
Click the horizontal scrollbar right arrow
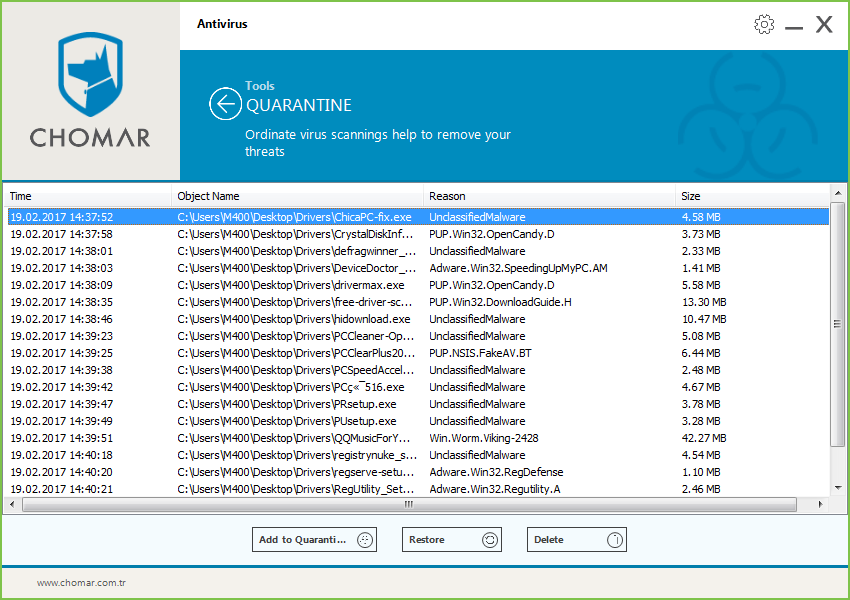(x=823, y=505)
